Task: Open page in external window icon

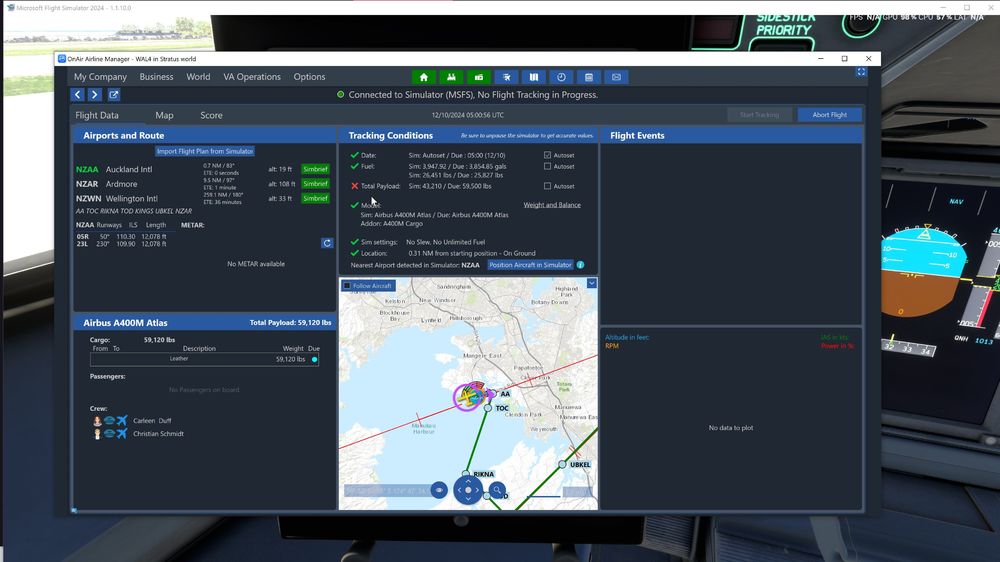Action: (x=114, y=95)
